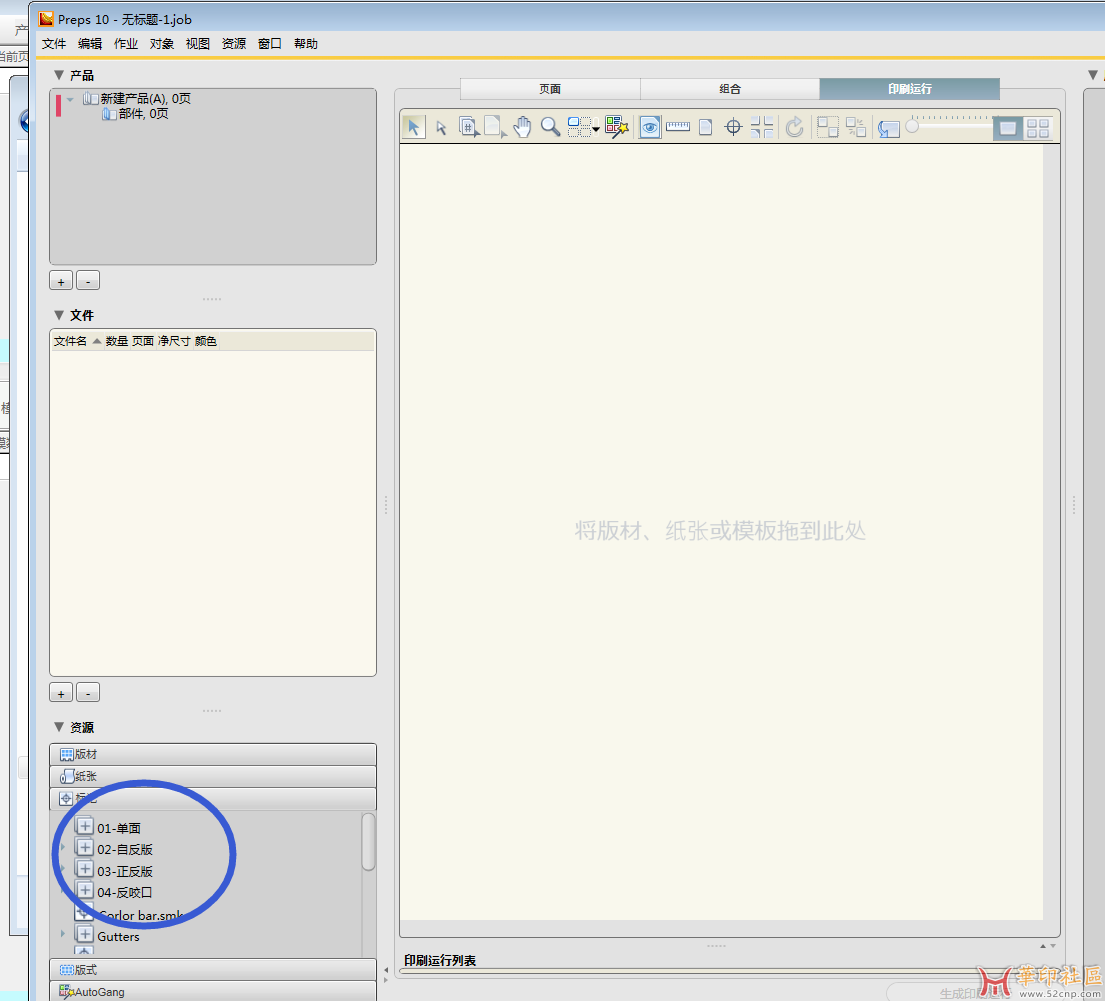The height and width of the screenshot is (1001, 1105).
Task: Click the 净尺寸 column header
Action: click(174, 341)
